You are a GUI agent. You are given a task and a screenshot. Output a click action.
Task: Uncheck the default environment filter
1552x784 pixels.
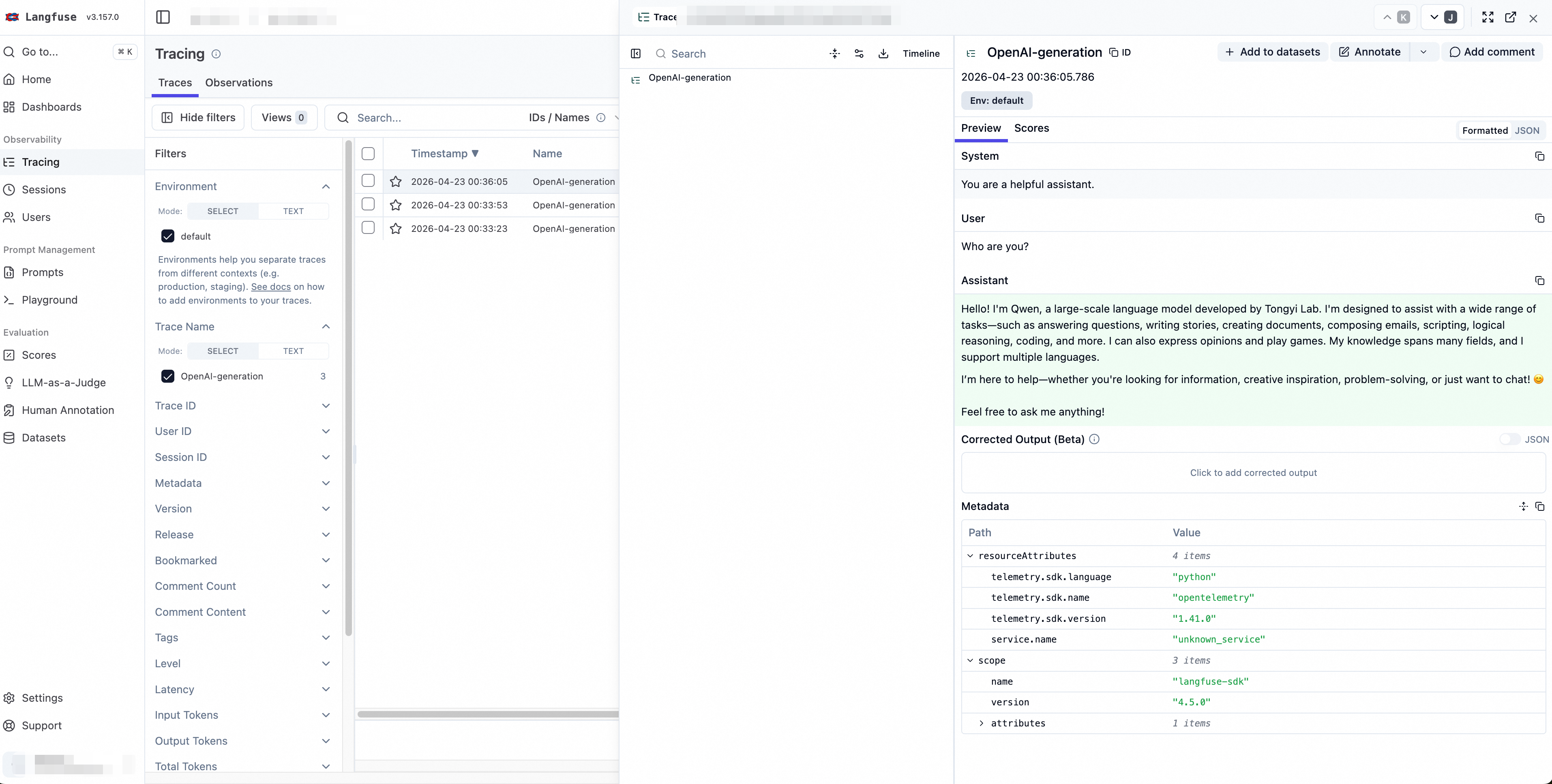point(167,236)
